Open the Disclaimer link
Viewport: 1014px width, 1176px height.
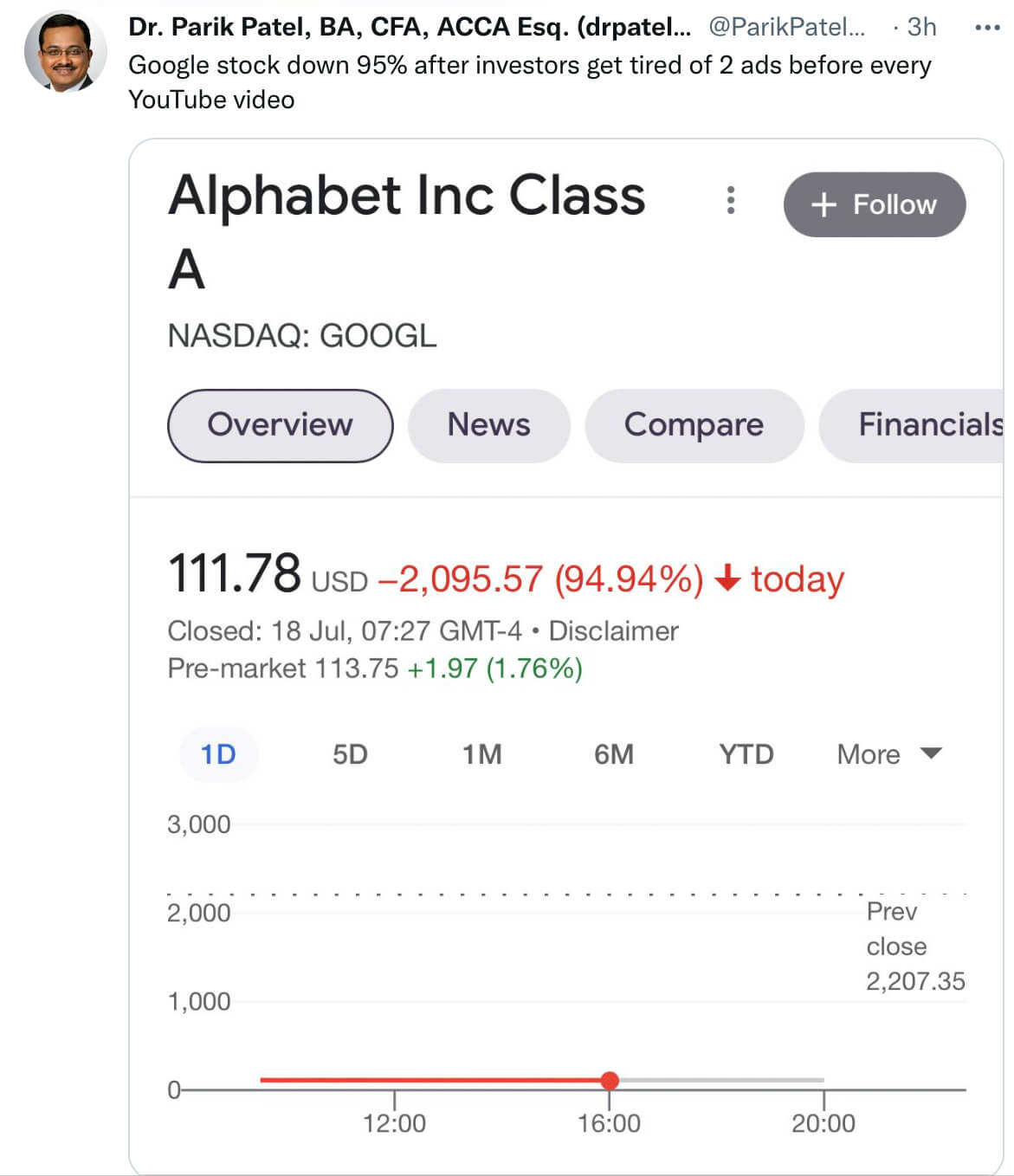[616, 630]
